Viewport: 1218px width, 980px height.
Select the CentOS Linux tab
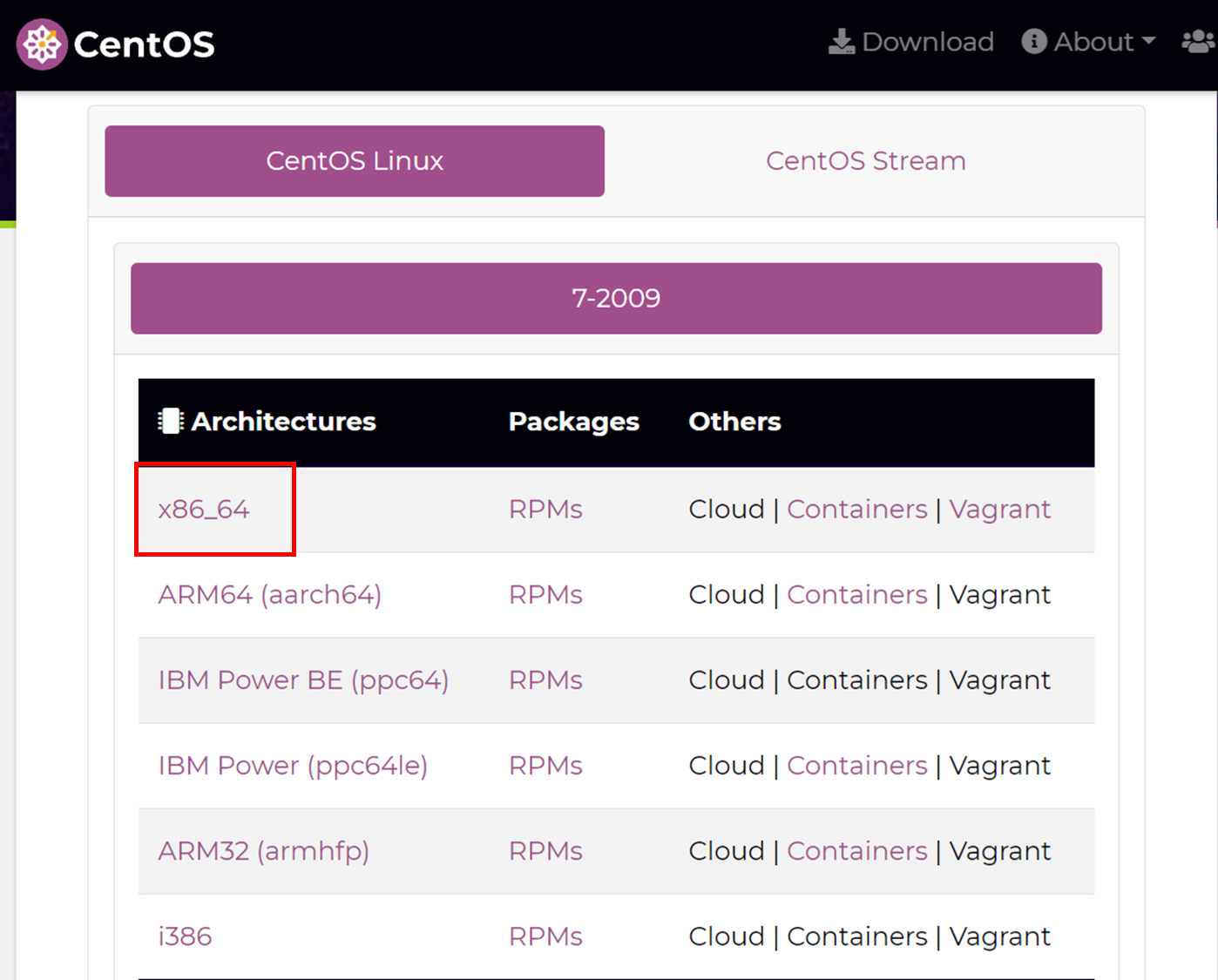pyautogui.click(x=355, y=161)
